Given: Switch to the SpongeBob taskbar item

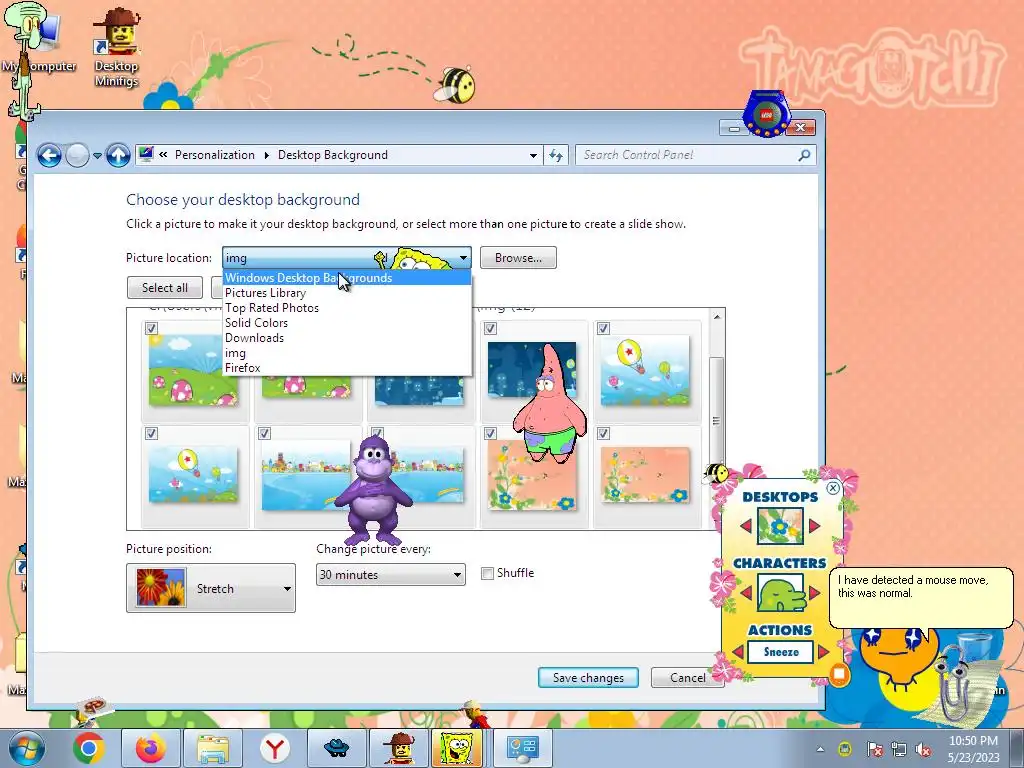Looking at the screenshot, I should coord(458,748).
